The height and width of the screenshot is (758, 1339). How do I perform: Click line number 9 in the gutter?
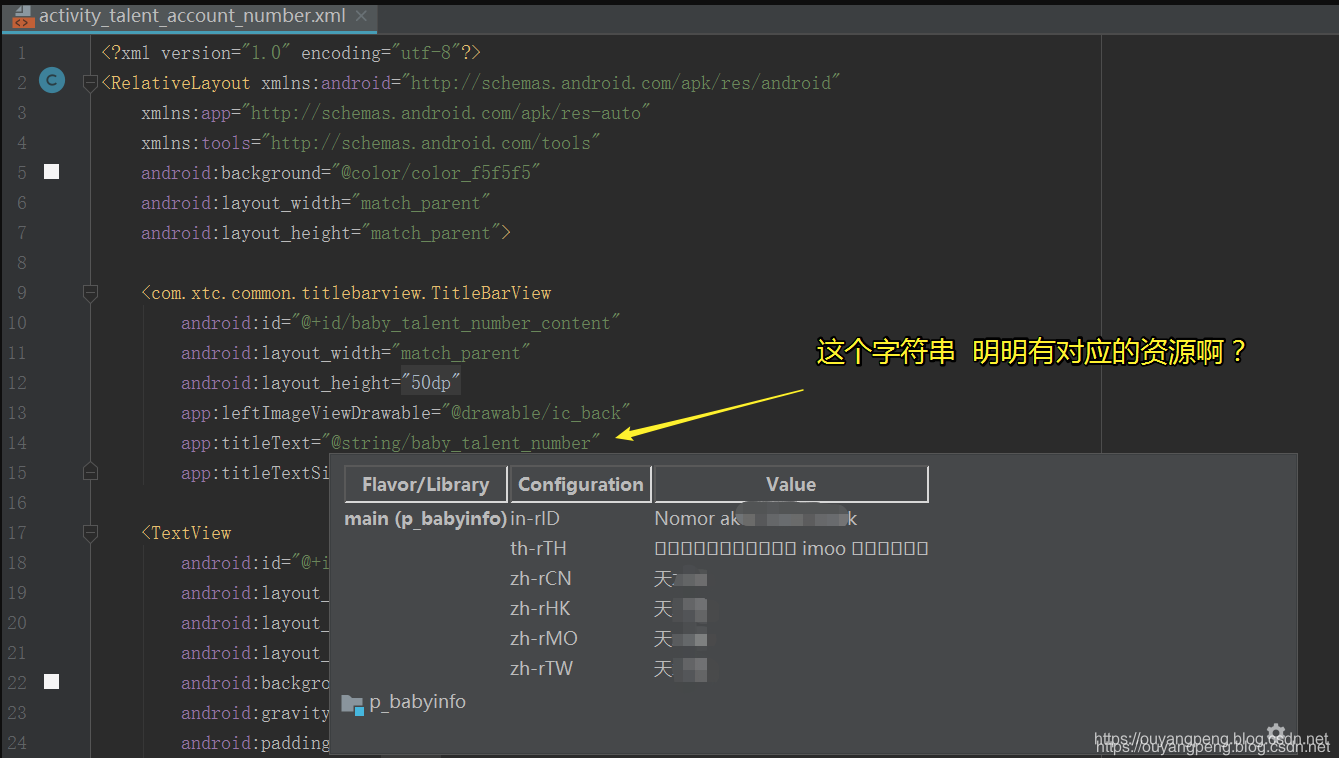(21, 292)
